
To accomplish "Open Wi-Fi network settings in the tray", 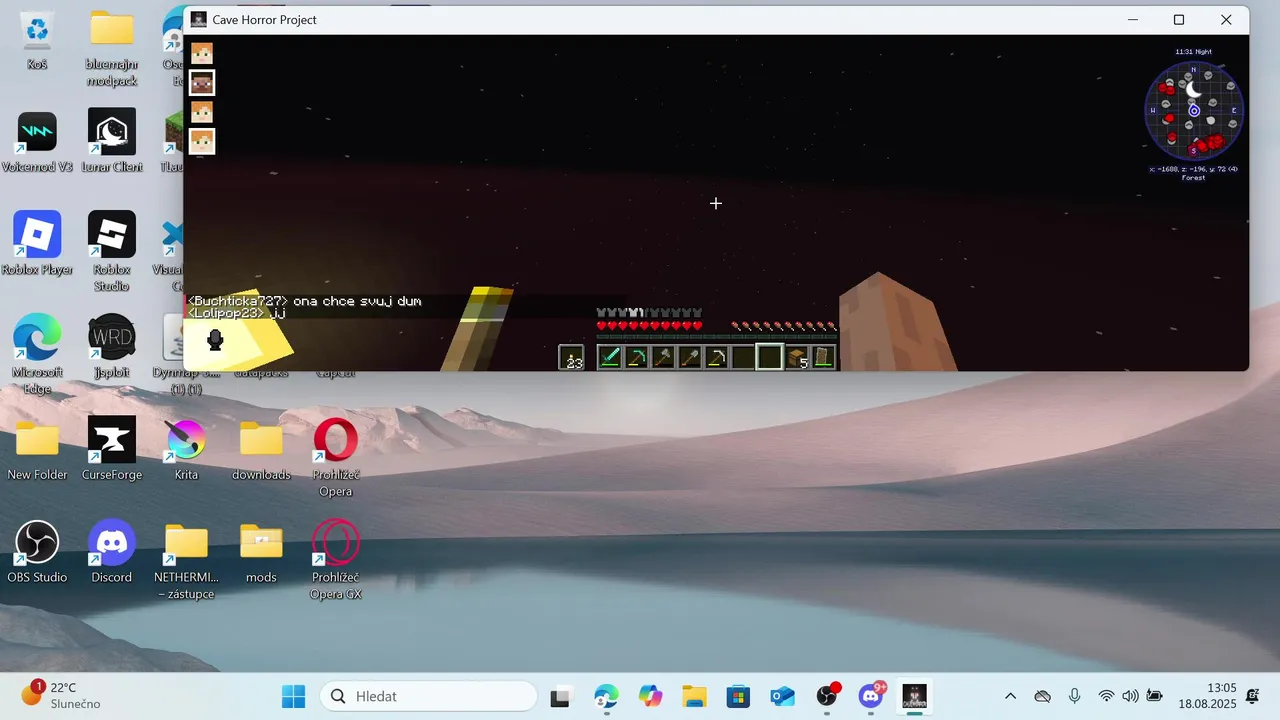I will click(1106, 696).
